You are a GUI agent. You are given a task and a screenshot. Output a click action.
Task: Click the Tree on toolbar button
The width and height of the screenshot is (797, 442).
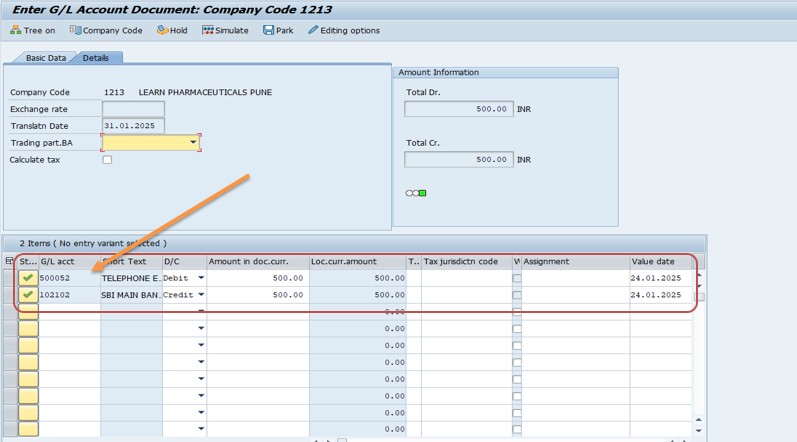click(x=33, y=30)
